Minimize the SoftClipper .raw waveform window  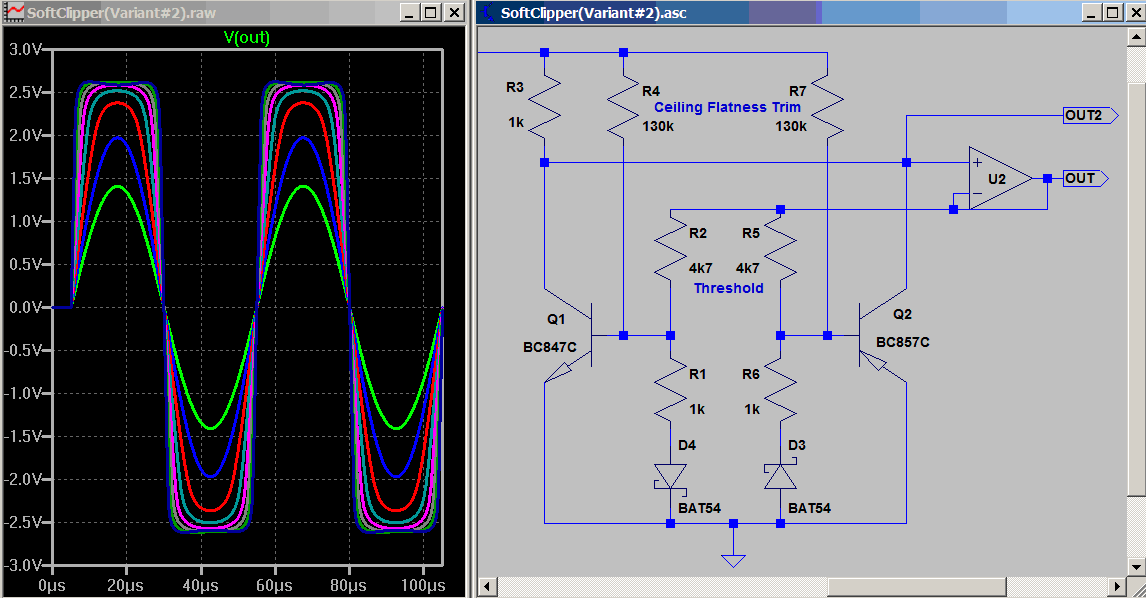[410, 12]
